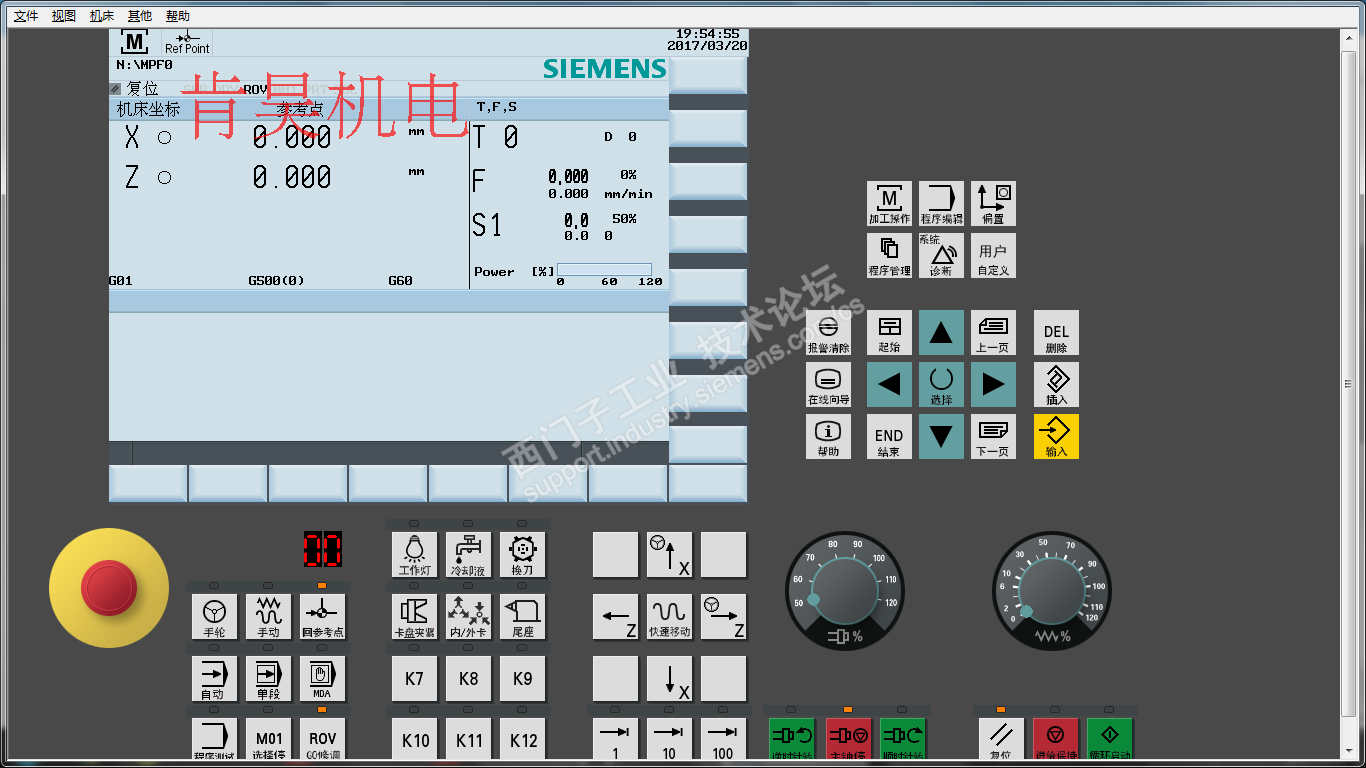
Task: Open the 机床 menu
Action: [x=102, y=16]
